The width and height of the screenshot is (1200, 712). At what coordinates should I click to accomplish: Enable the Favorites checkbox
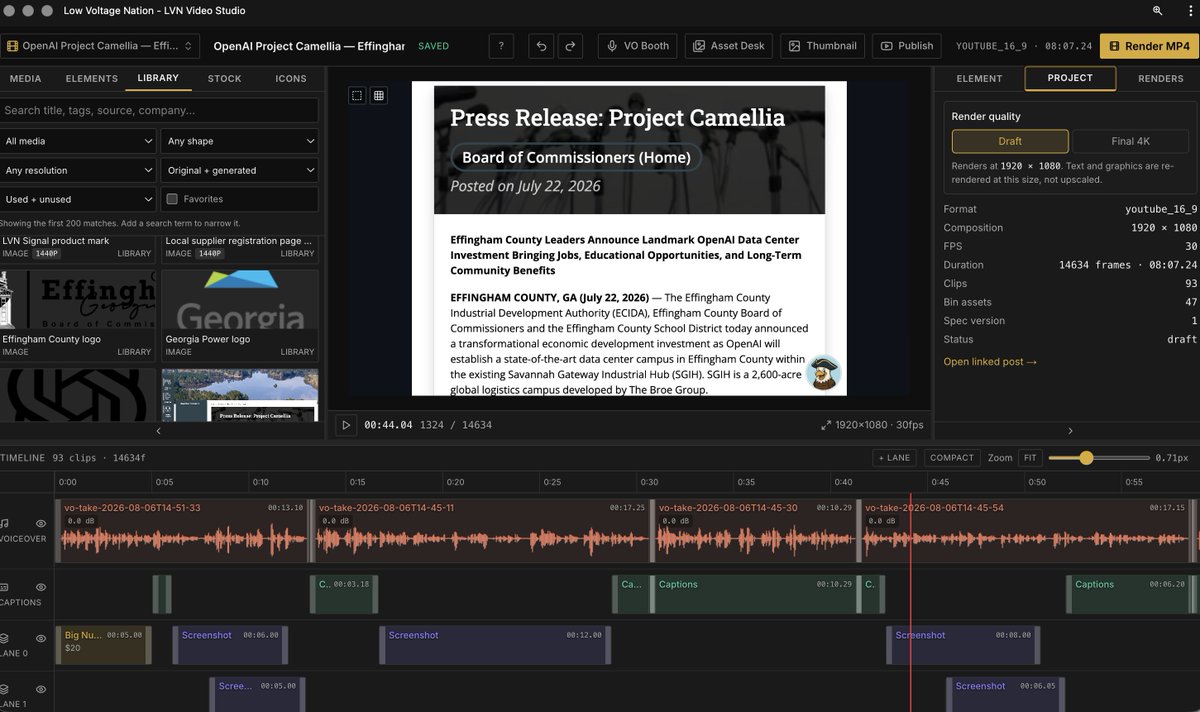coord(172,199)
